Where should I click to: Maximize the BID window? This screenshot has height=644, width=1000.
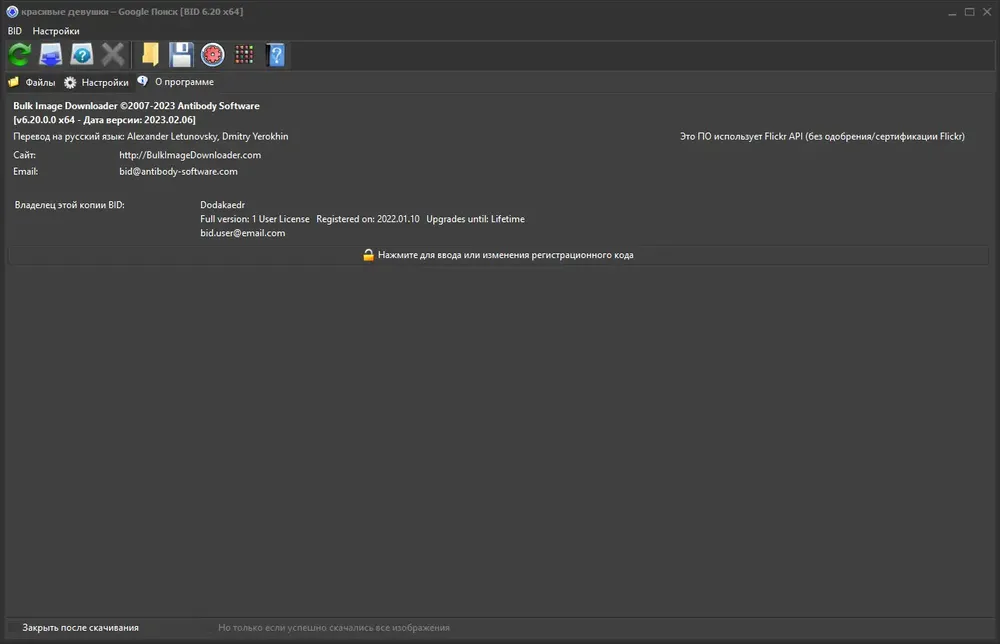pyautogui.click(x=969, y=11)
